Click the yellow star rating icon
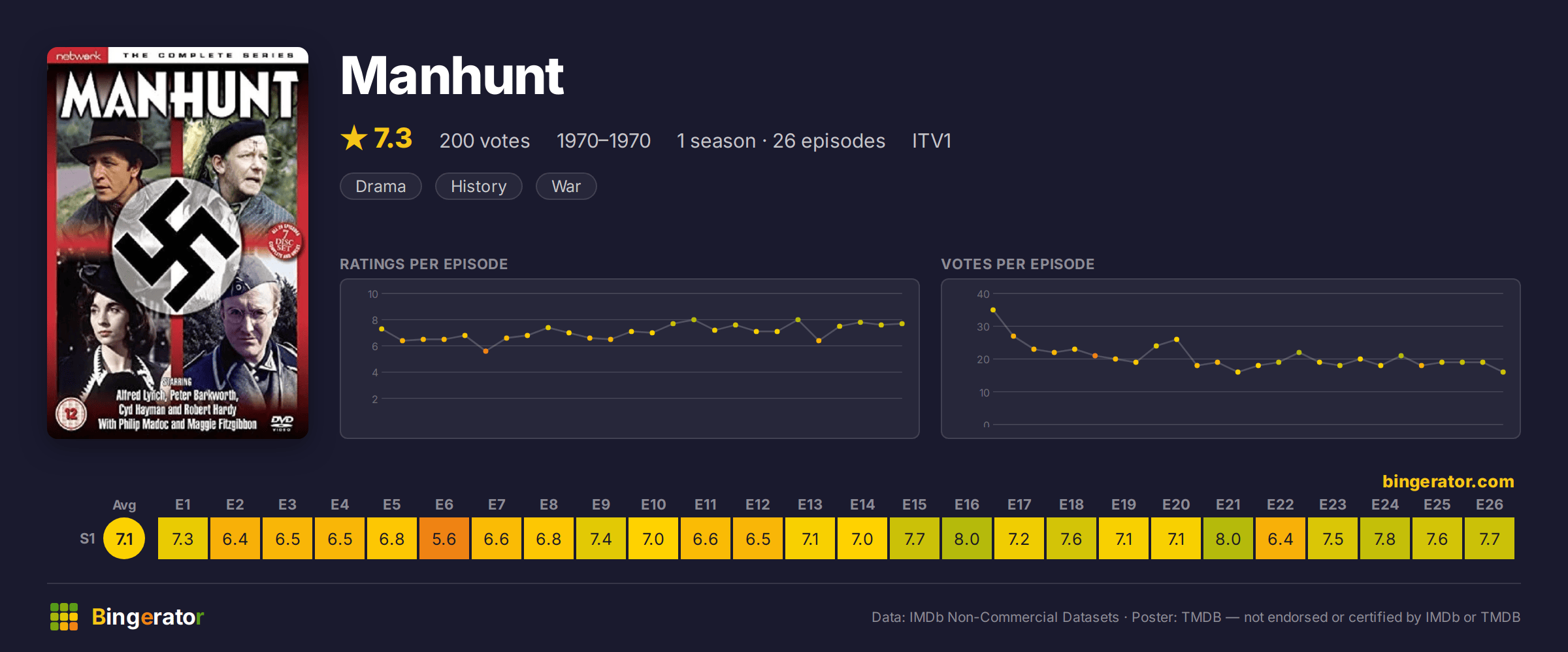Screen dimensions: 1568x652 [354, 138]
